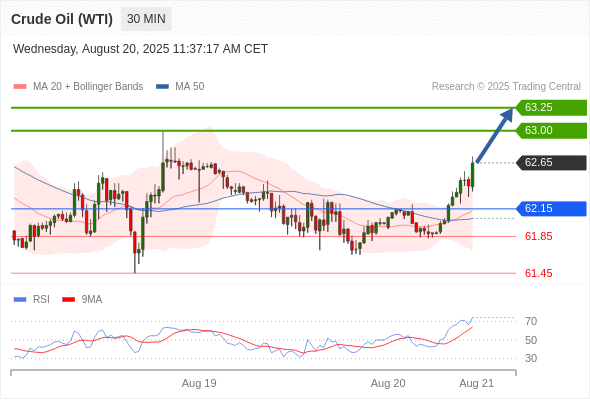The height and width of the screenshot is (400, 590).
Task: Click the pink MA 20 Bollinger legend swatch
Action: (20, 87)
